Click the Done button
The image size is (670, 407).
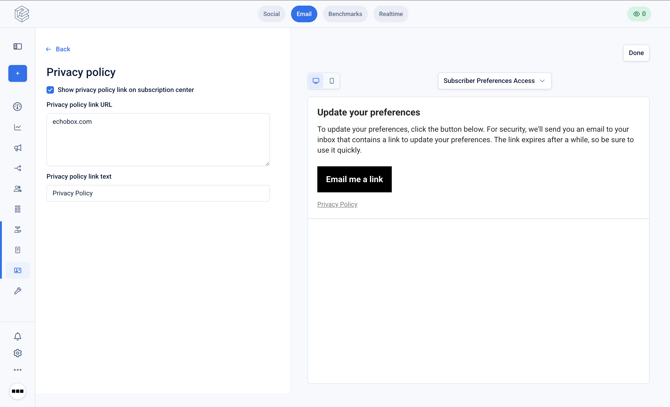[636, 53]
